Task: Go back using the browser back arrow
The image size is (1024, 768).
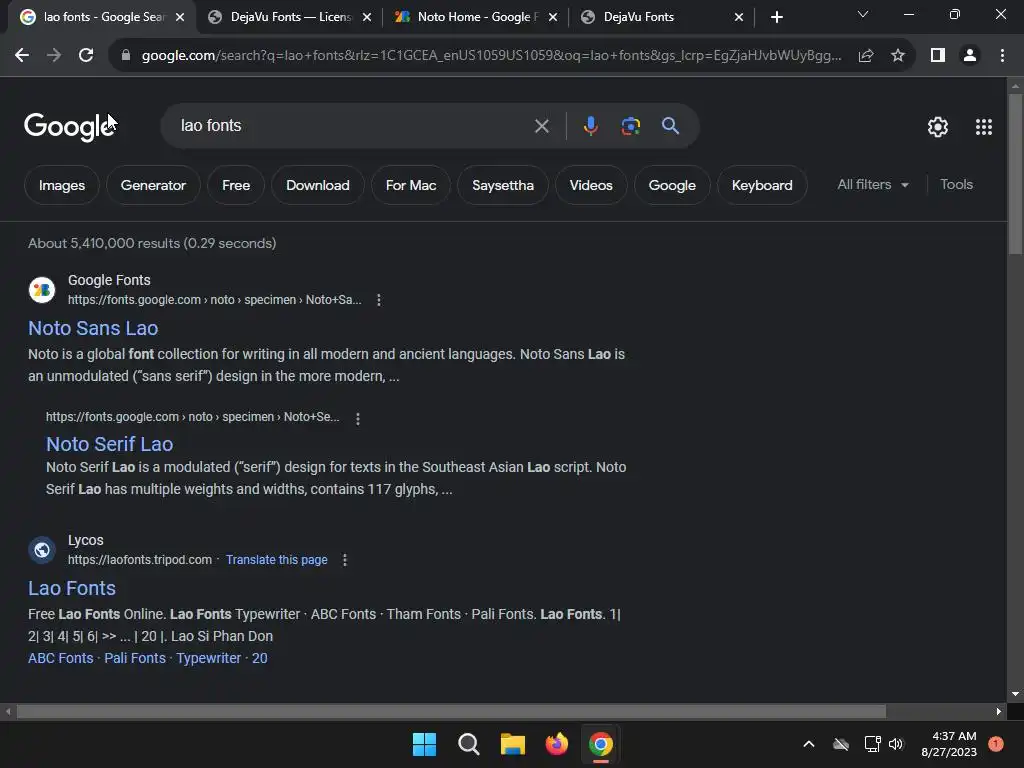Action: click(22, 56)
